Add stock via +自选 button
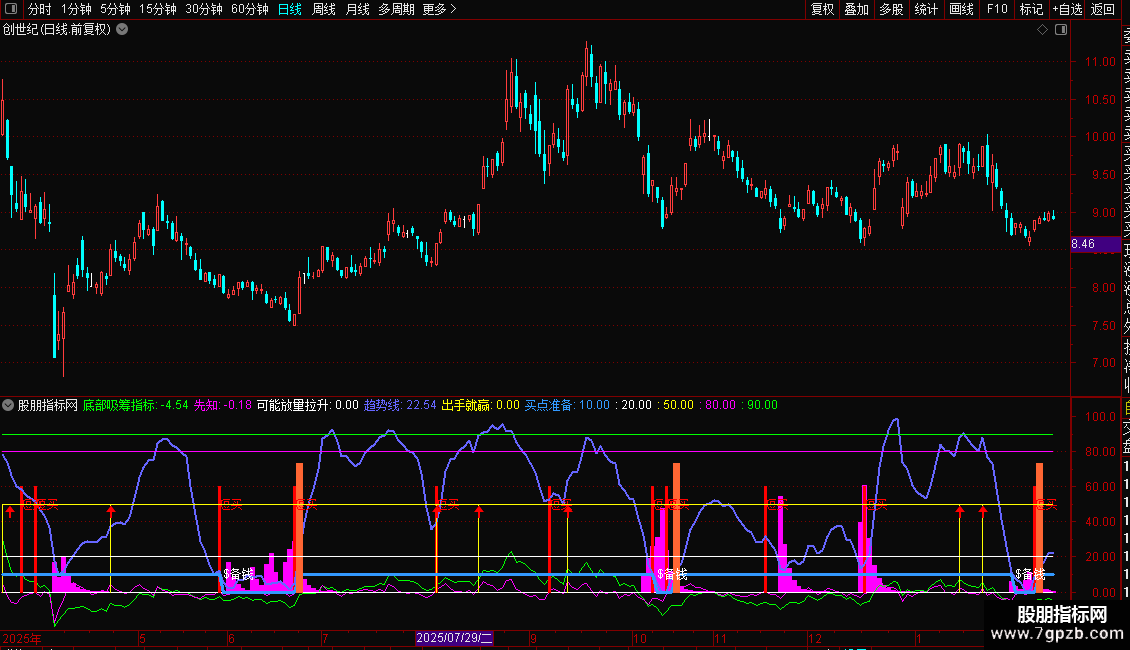The width and height of the screenshot is (1130, 650). coord(1067,9)
